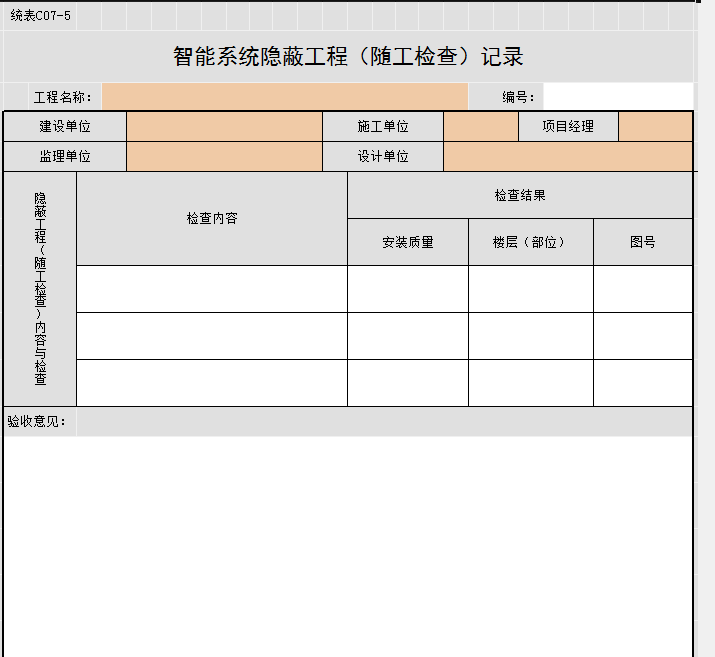Viewport: 715px width, 657px height.
Task: Click the orange field next to 施工单位
Action: [480, 127]
